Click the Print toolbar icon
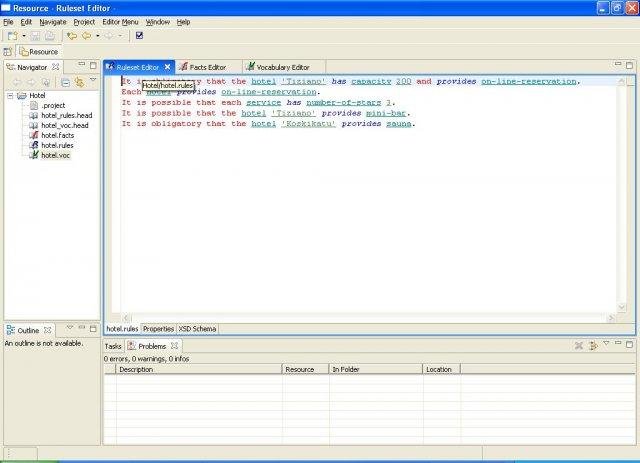 coord(50,36)
